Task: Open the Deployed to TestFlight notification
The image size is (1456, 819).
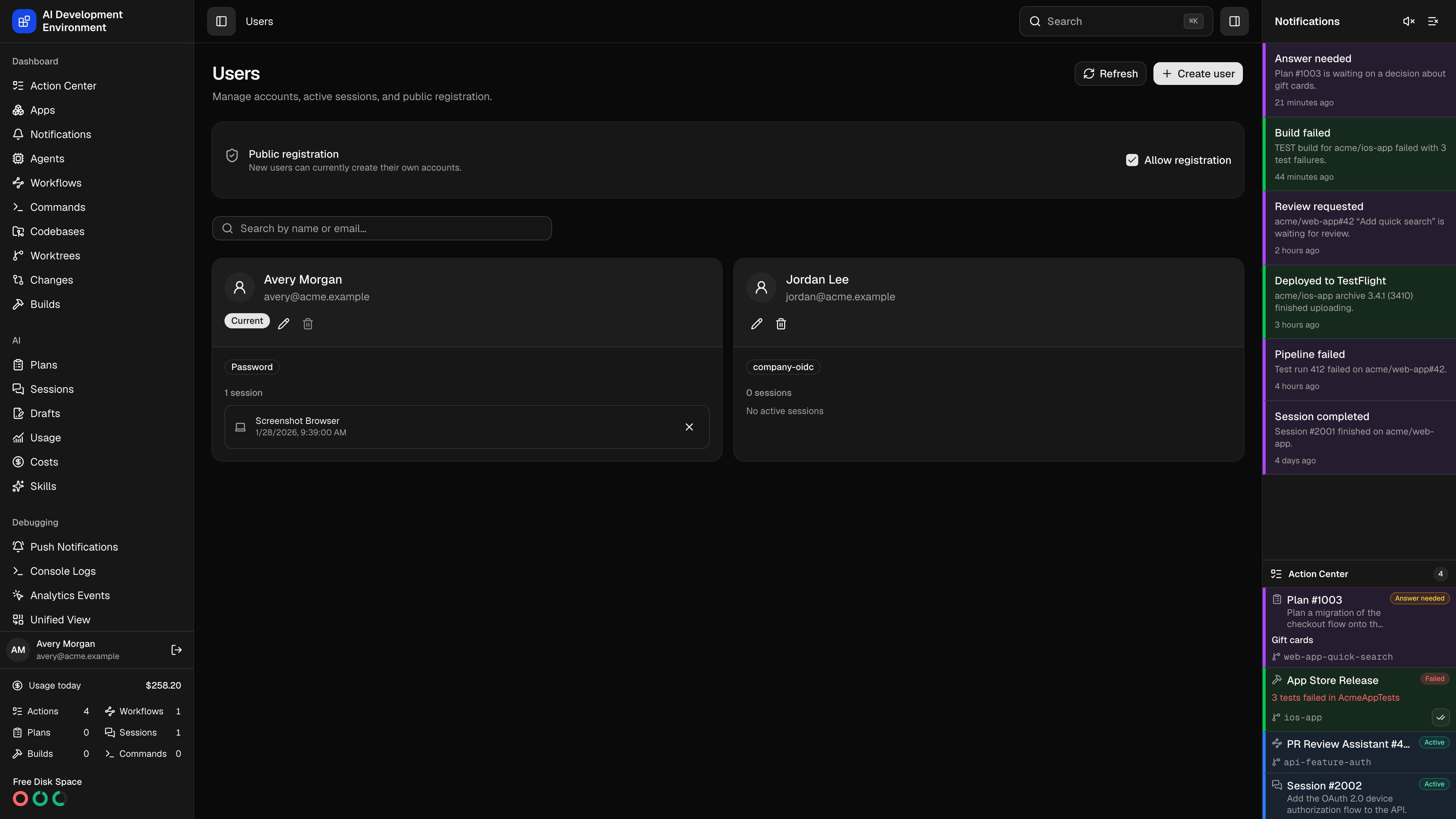Action: (1359, 303)
